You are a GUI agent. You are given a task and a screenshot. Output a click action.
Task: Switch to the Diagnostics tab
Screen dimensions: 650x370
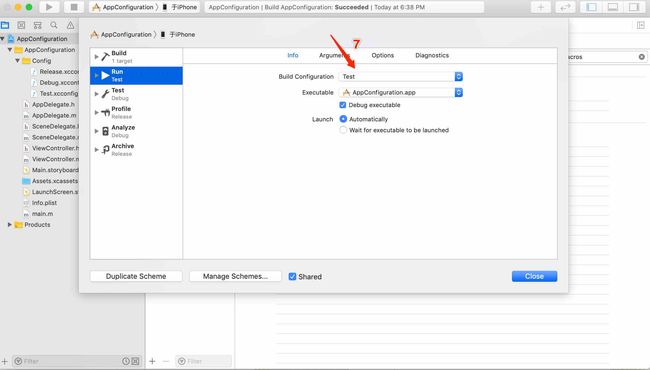click(432, 55)
